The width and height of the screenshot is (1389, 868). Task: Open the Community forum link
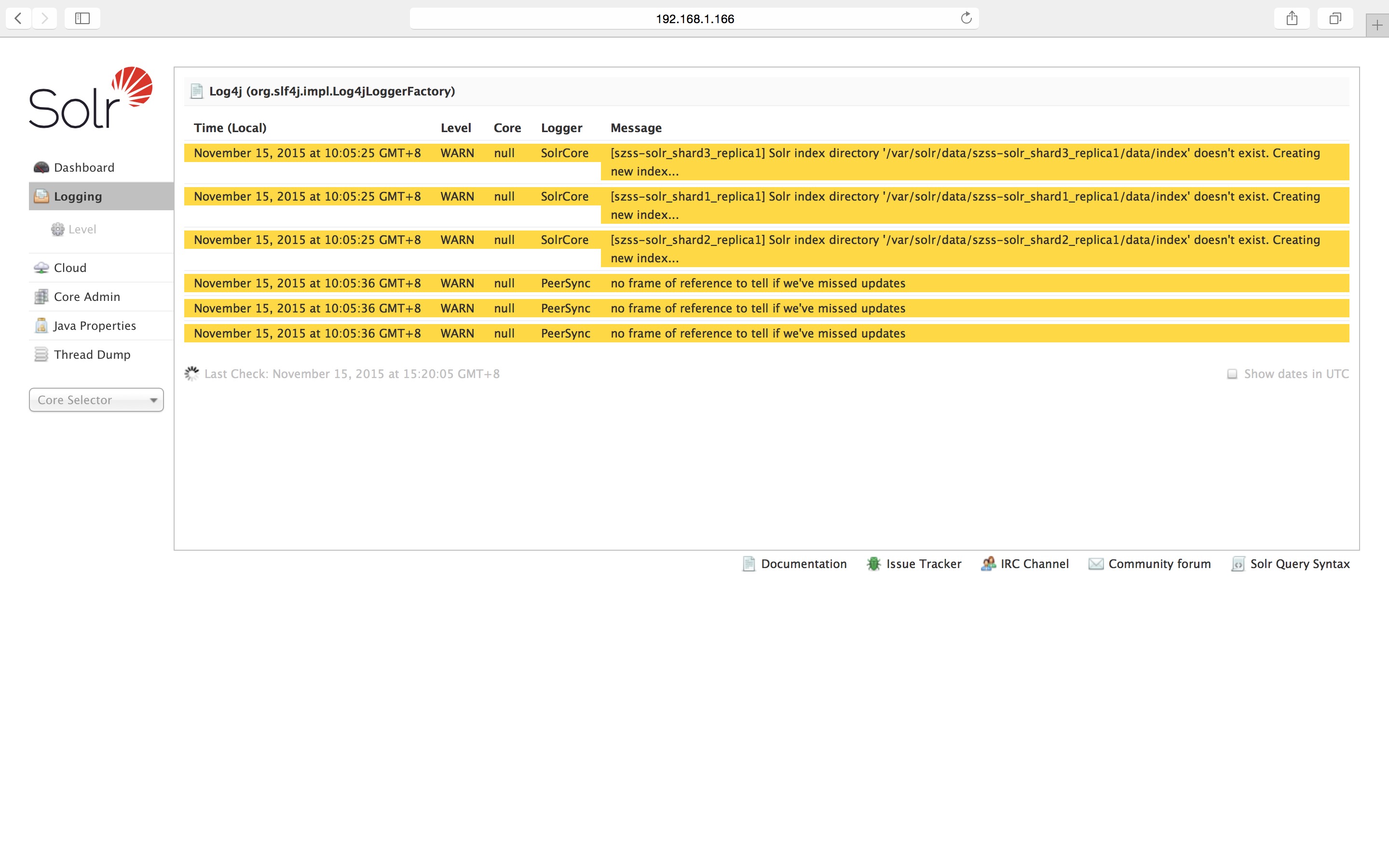(1159, 564)
